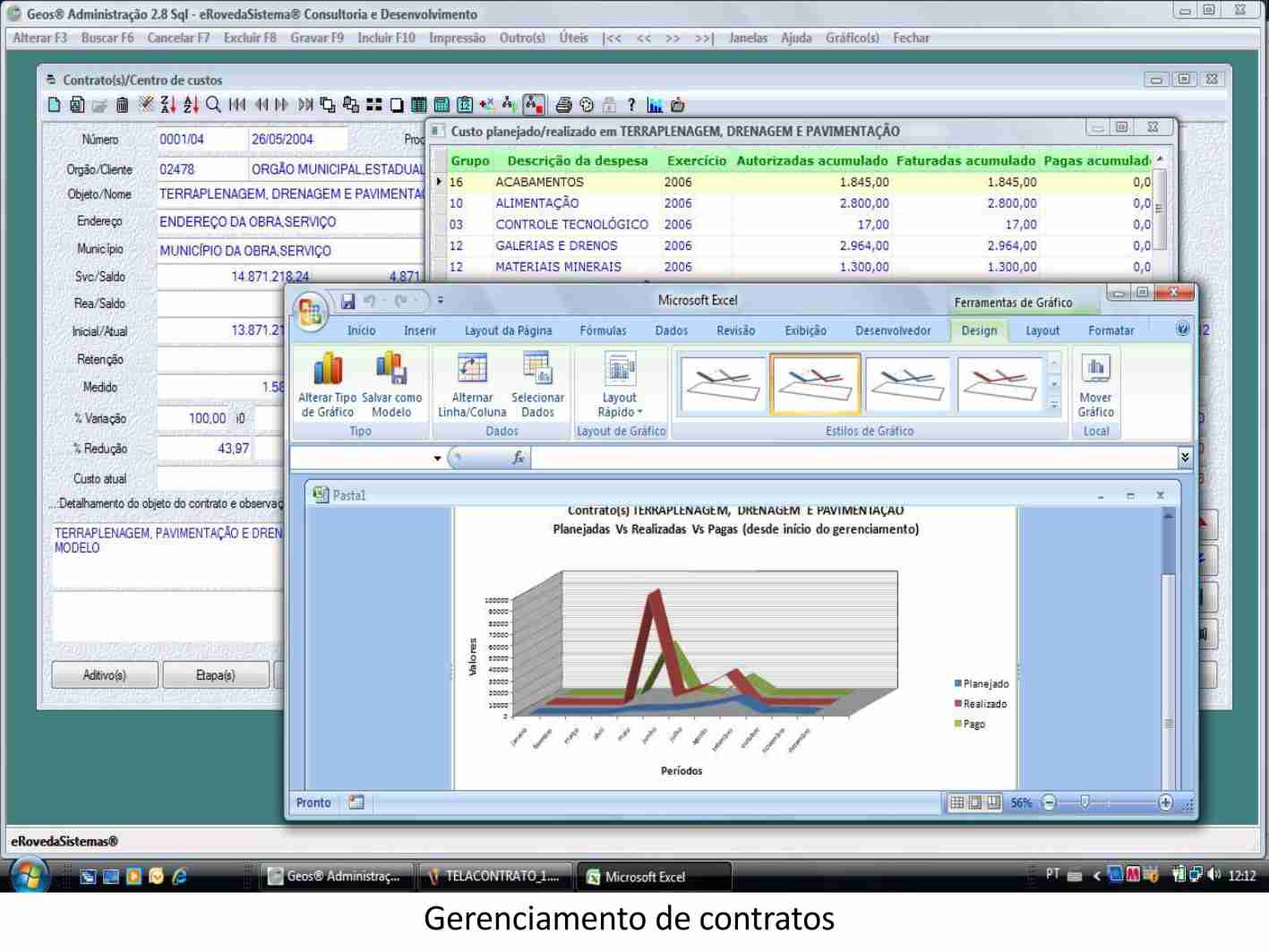The width and height of the screenshot is (1269, 952).
Task: Open the Formatar chart tools tab
Action: point(1110,330)
